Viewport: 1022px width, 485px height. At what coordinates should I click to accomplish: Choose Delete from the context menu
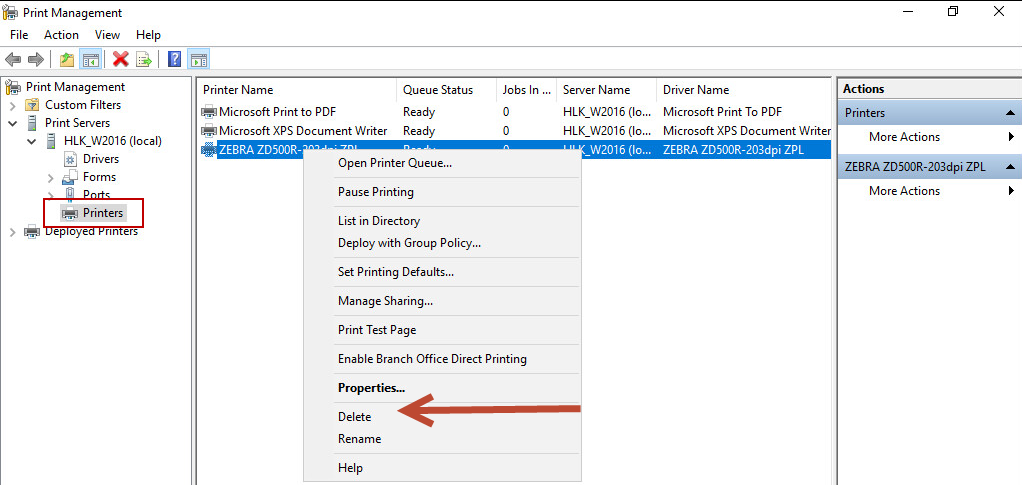[354, 417]
